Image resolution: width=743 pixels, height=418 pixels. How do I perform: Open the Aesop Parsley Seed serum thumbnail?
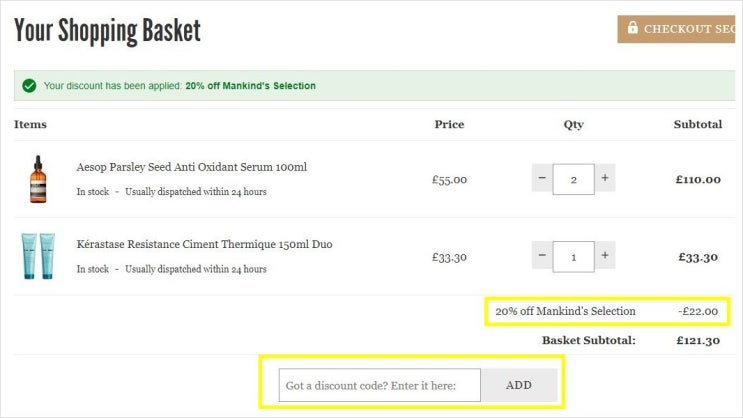38,179
